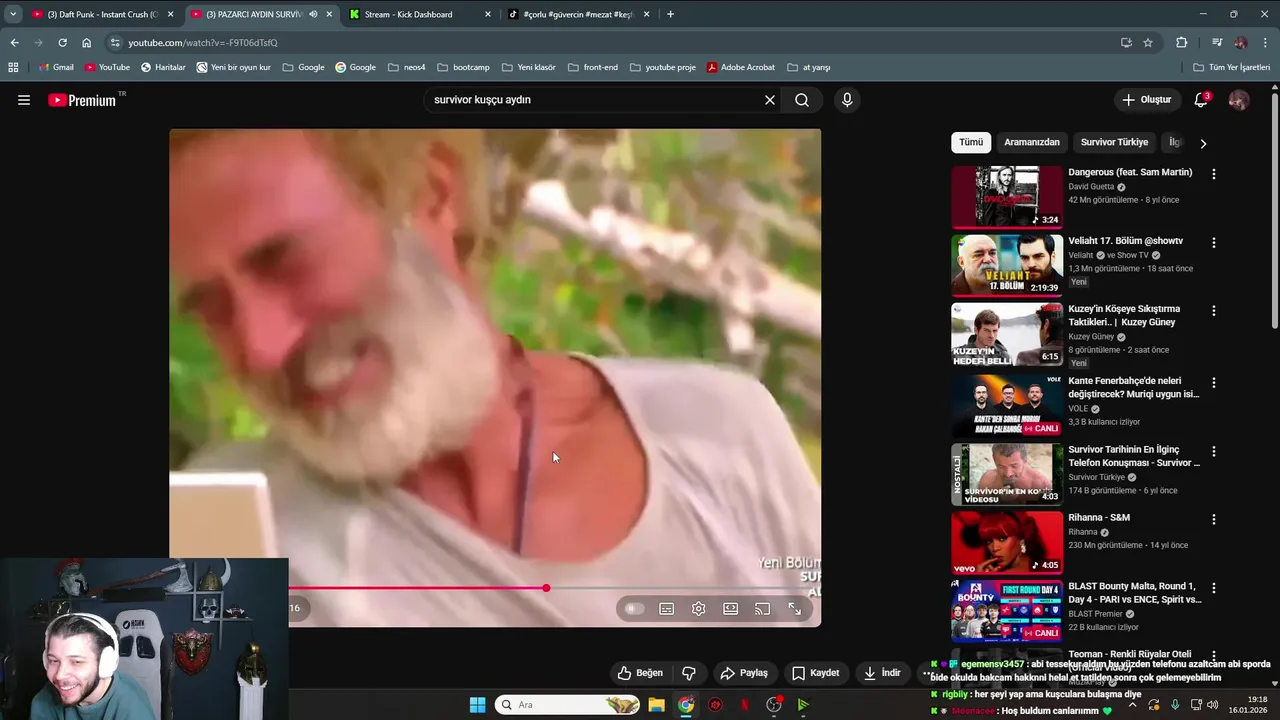Open the YouTube account avatar menu
Viewport: 1280px width, 720px height.
(1238, 100)
